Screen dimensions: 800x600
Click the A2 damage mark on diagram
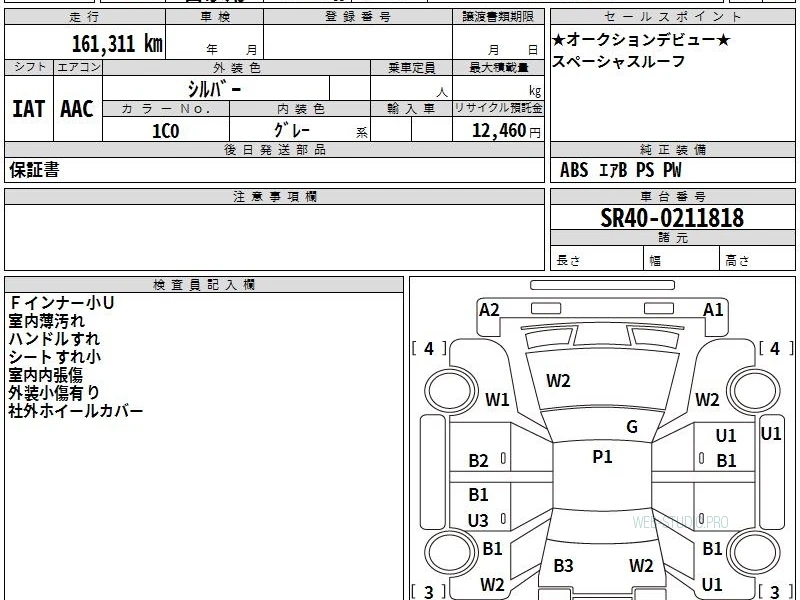pyautogui.click(x=489, y=310)
